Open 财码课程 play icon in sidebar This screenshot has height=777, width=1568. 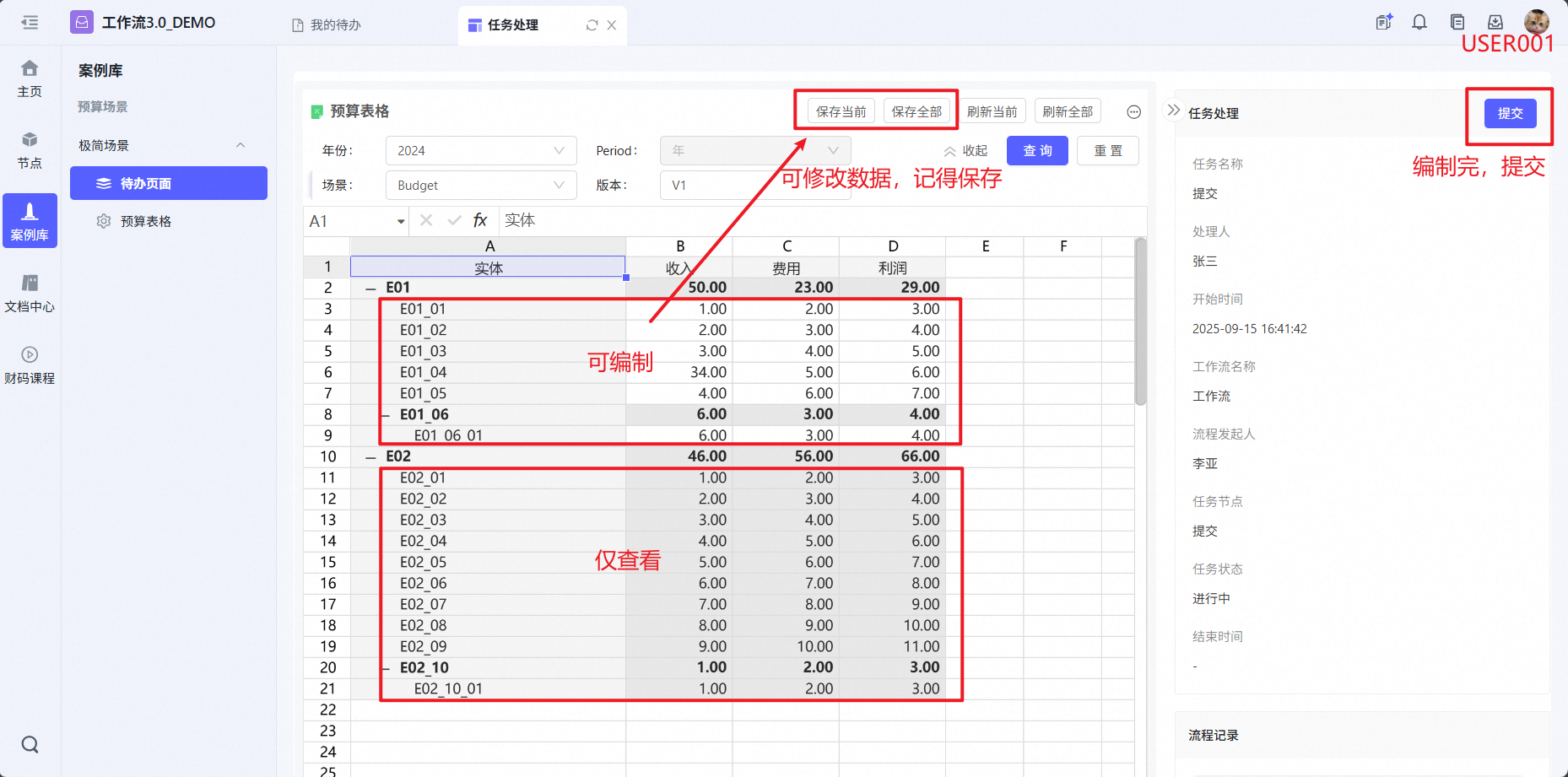point(30,364)
